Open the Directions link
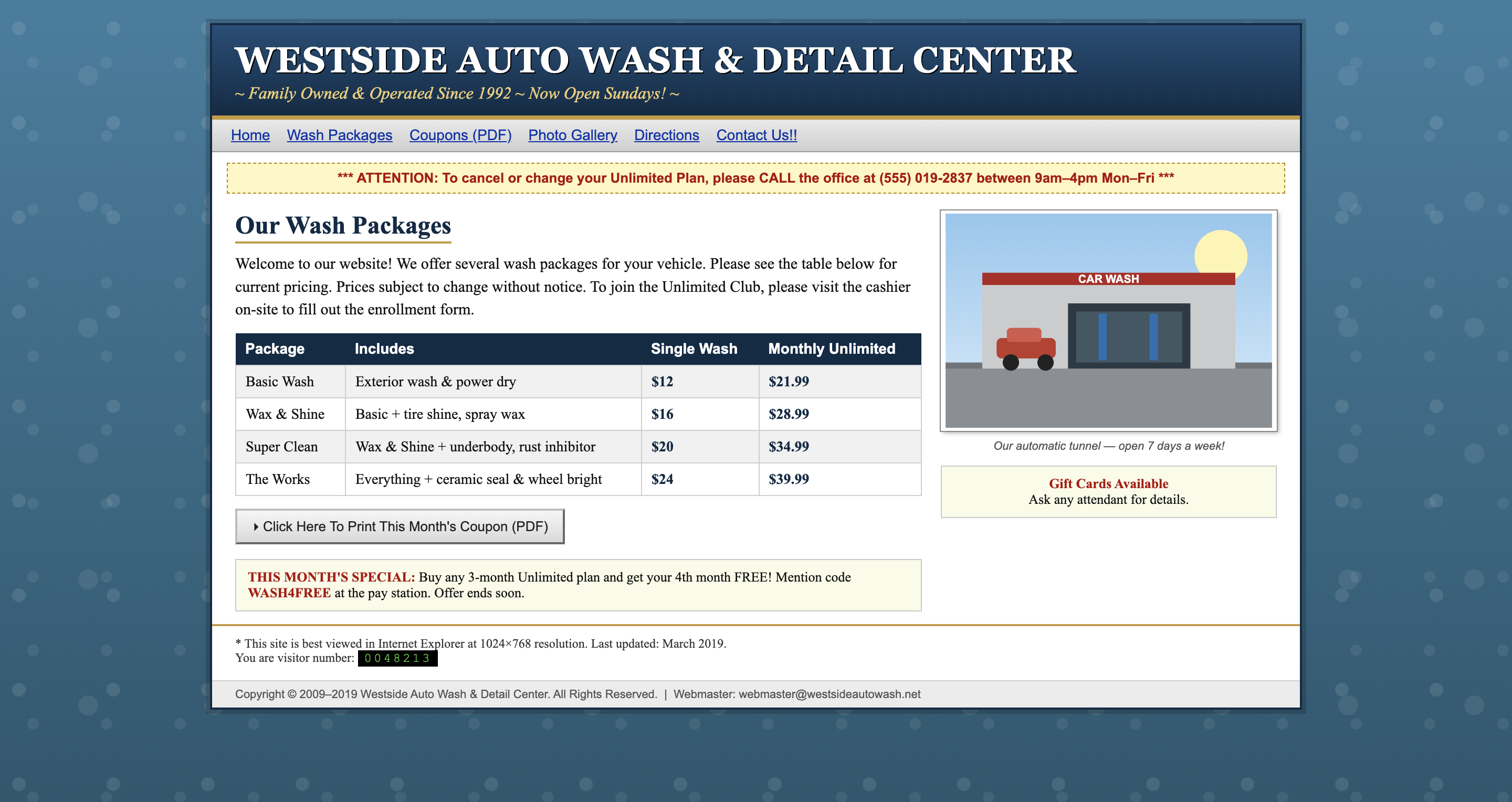 pos(666,135)
